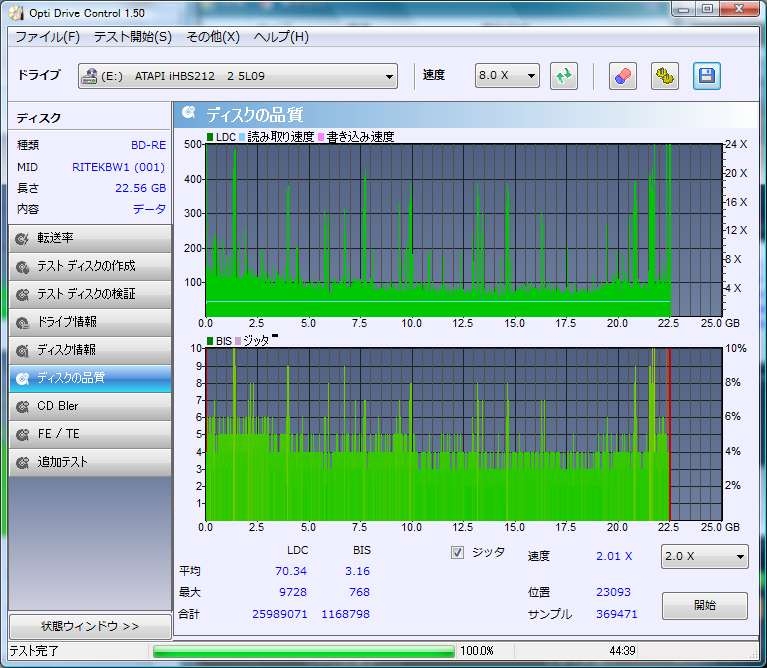Open the ヘルプ(H) menu
The image size is (767, 668).
(281, 37)
